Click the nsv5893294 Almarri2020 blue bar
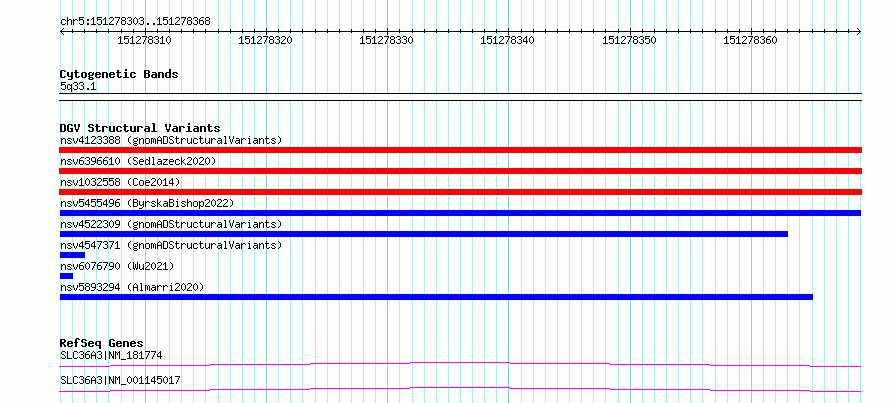The height and width of the screenshot is (403, 890). (436, 297)
